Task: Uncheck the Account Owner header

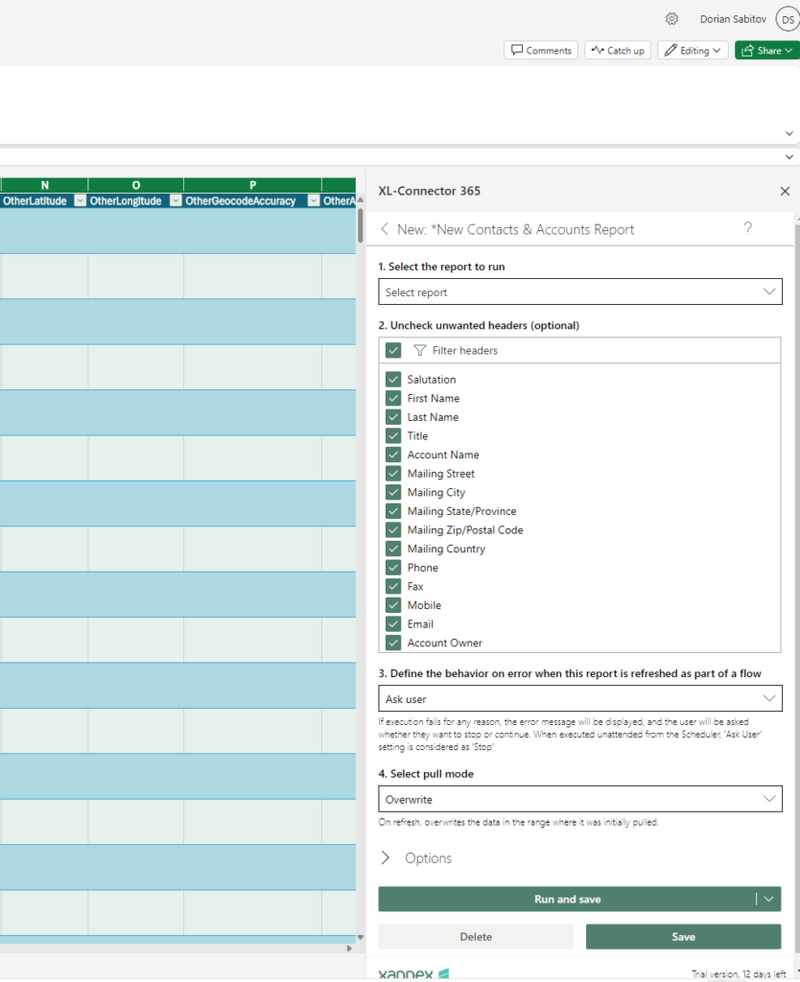Action: coord(393,643)
